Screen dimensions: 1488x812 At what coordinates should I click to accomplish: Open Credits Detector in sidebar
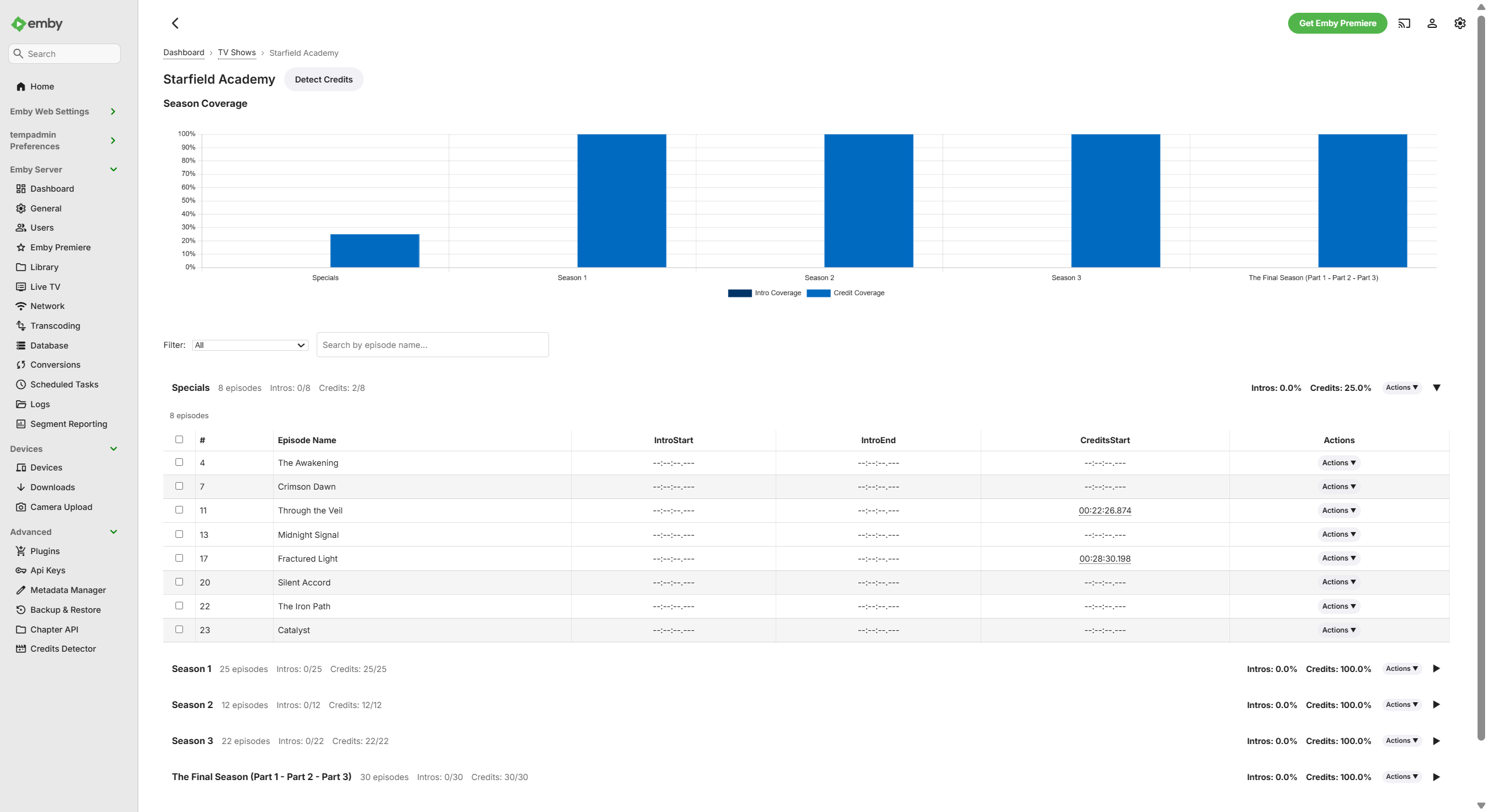point(63,649)
